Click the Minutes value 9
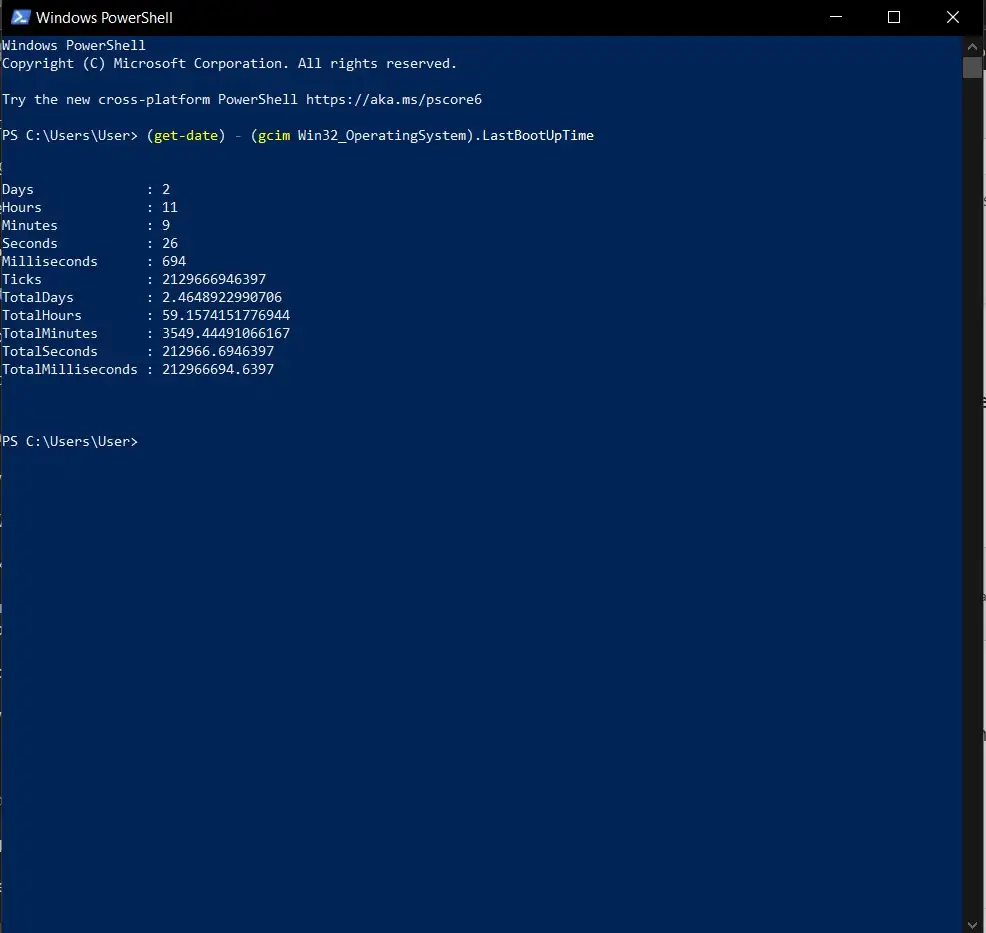Viewport: 986px width, 933px height. pos(166,225)
